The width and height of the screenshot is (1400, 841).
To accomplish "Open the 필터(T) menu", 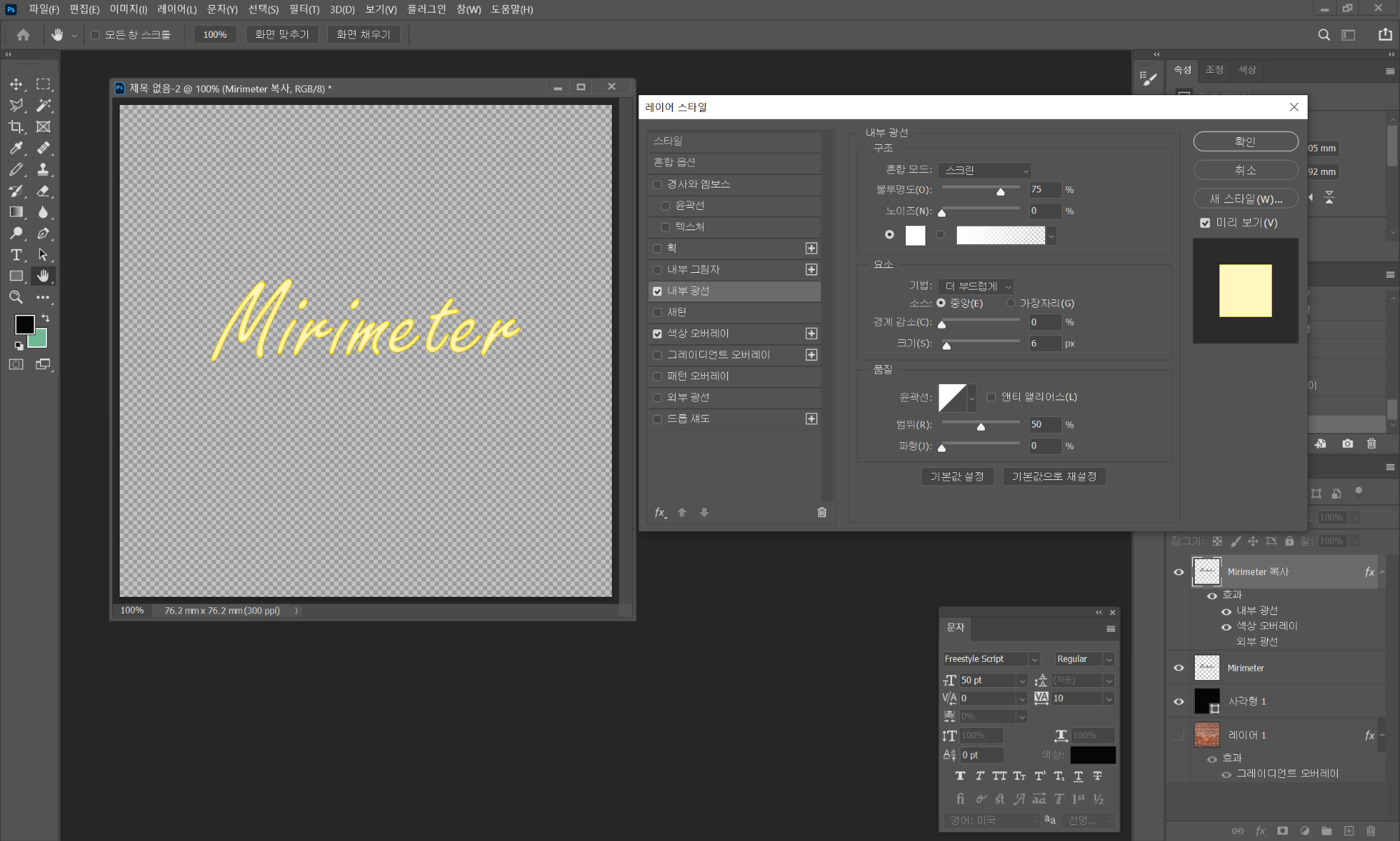I will (304, 9).
